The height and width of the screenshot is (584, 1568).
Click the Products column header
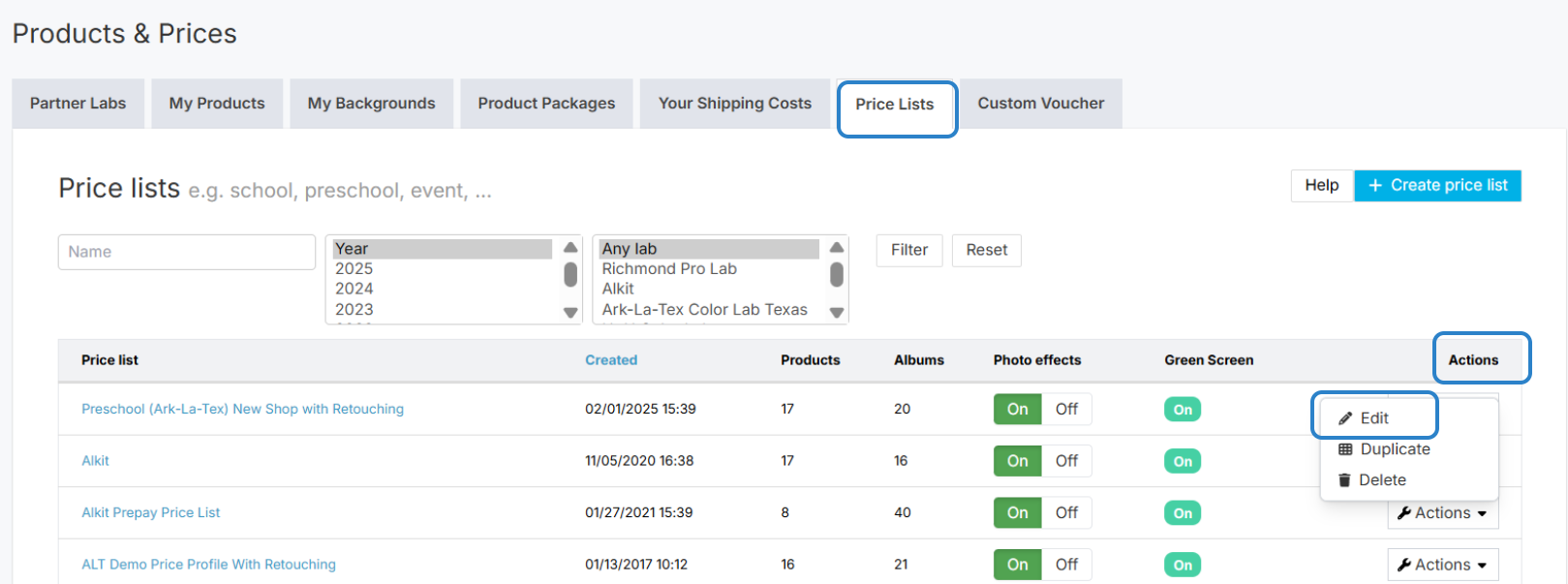811,360
